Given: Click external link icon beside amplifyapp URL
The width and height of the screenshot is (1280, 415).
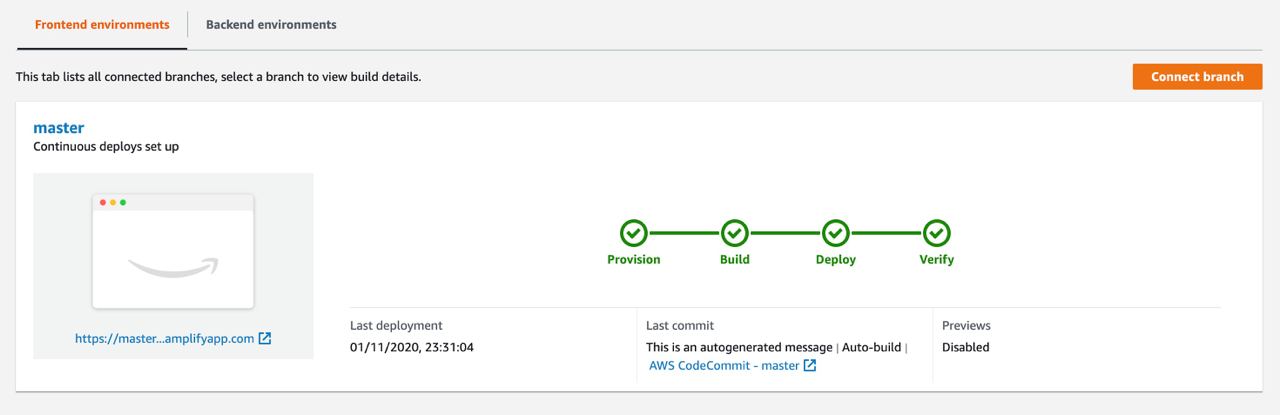Looking at the screenshot, I should 265,339.
